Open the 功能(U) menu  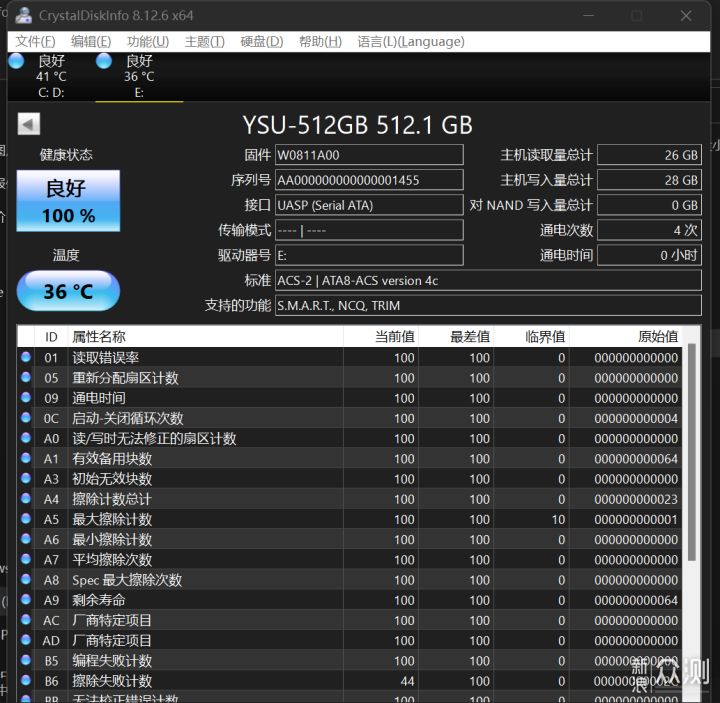(x=148, y=42)
